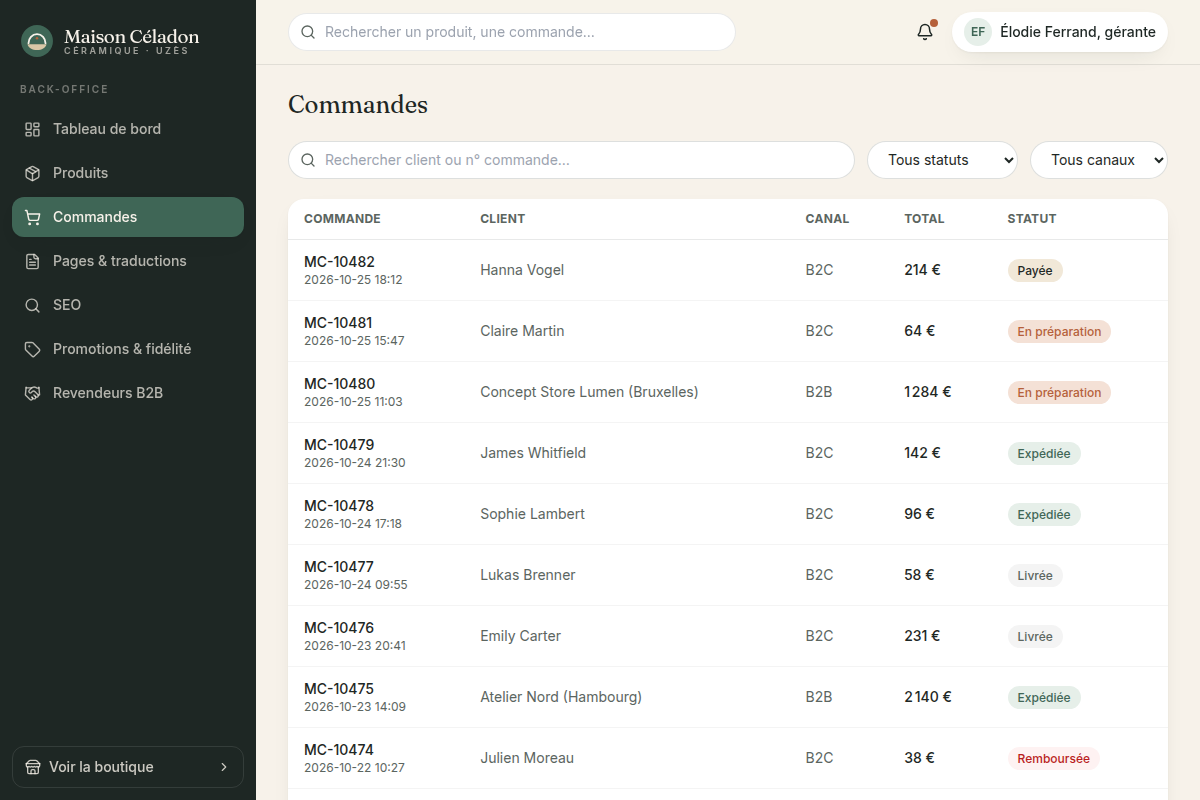Screen dimensions: 1200x800
Task: Click client Lukas Brenner
Action: [x=528, y=575]
